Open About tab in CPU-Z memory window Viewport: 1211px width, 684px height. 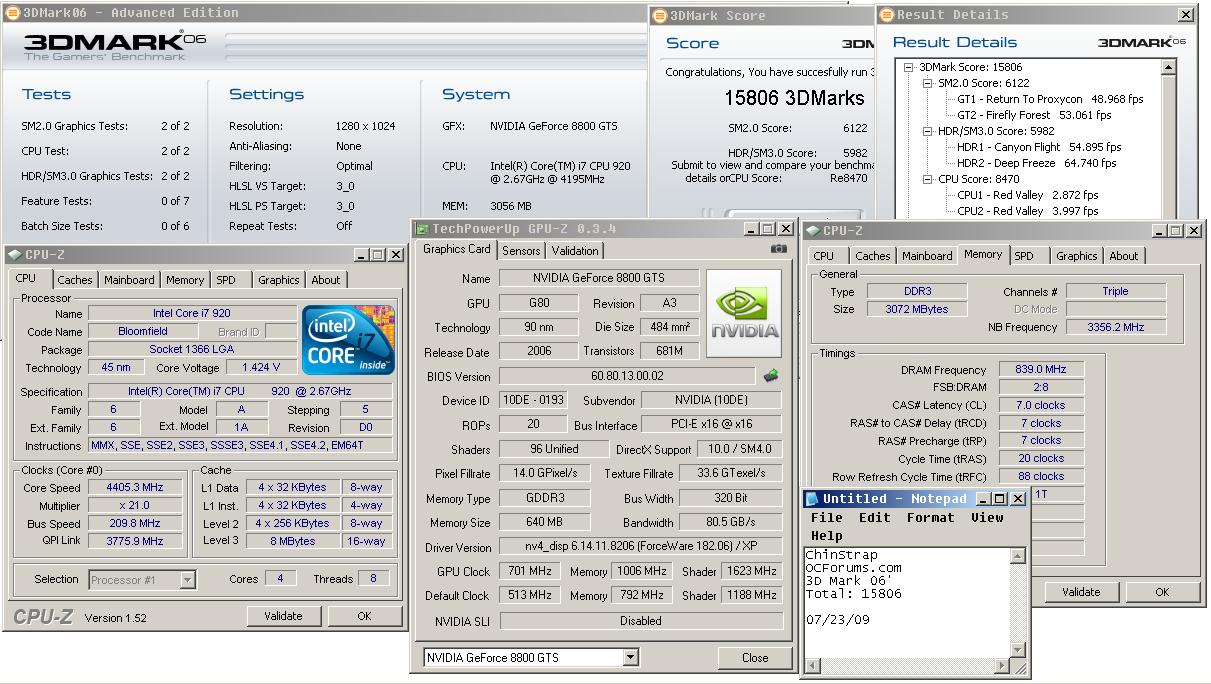coord(1124,256)
